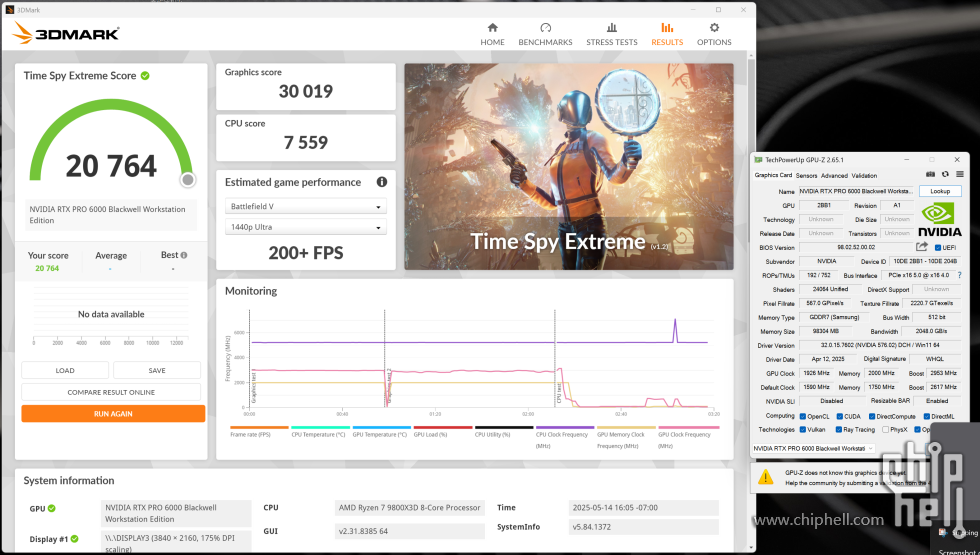Toggle the DirectCompute checkbox
980x555 pixels.
click(872, 416)
